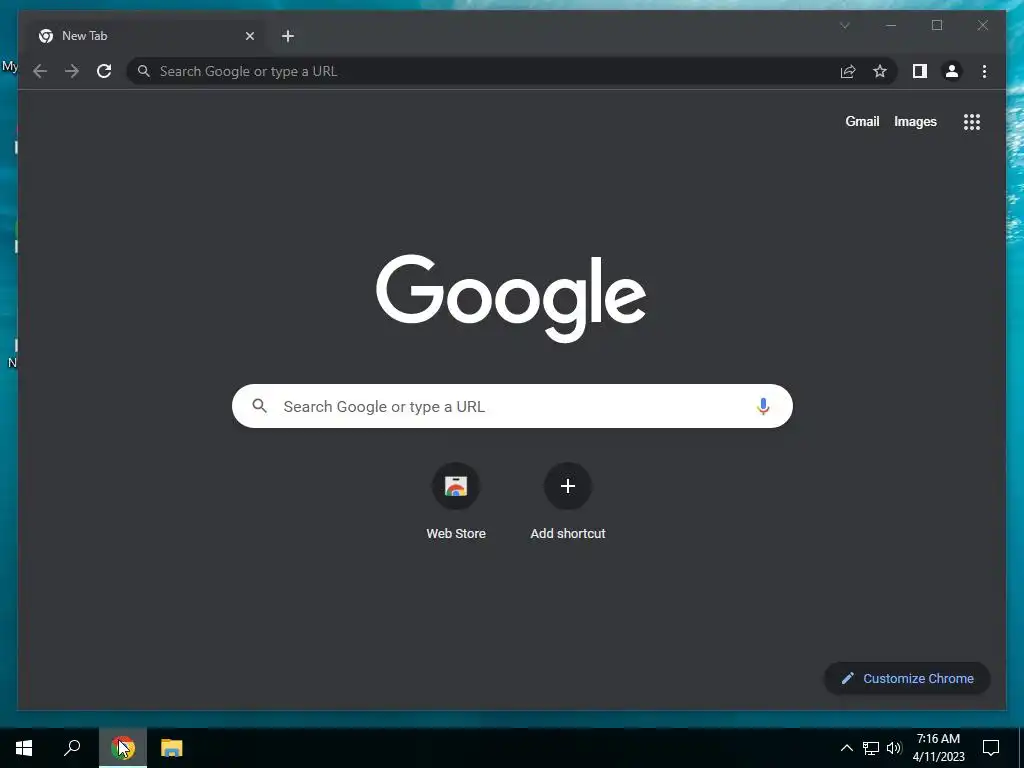
Task: Click the Google logo
Action: point(511,298)
